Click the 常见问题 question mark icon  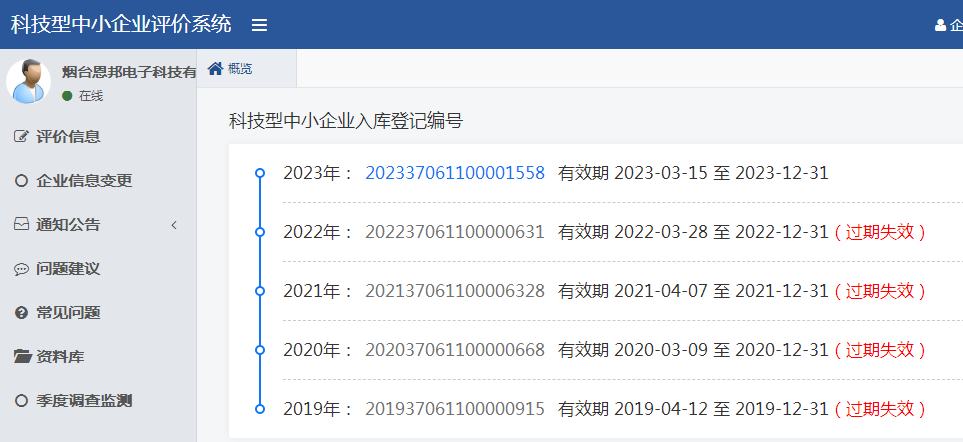21,313
